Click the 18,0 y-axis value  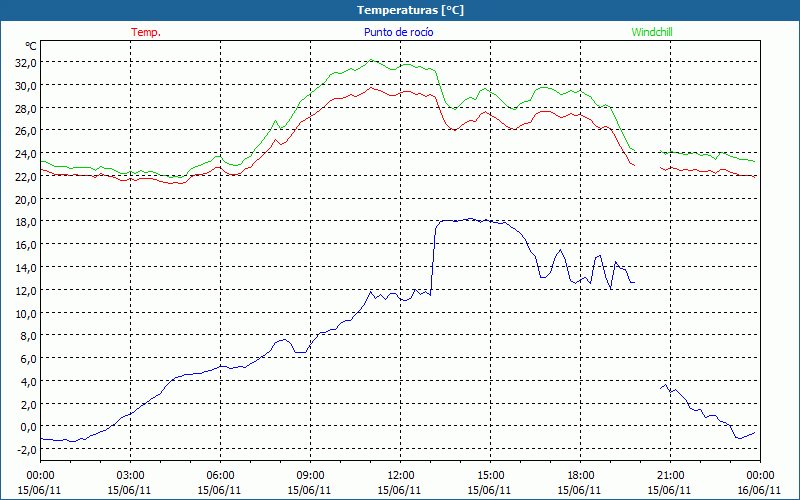pos(26,222)
